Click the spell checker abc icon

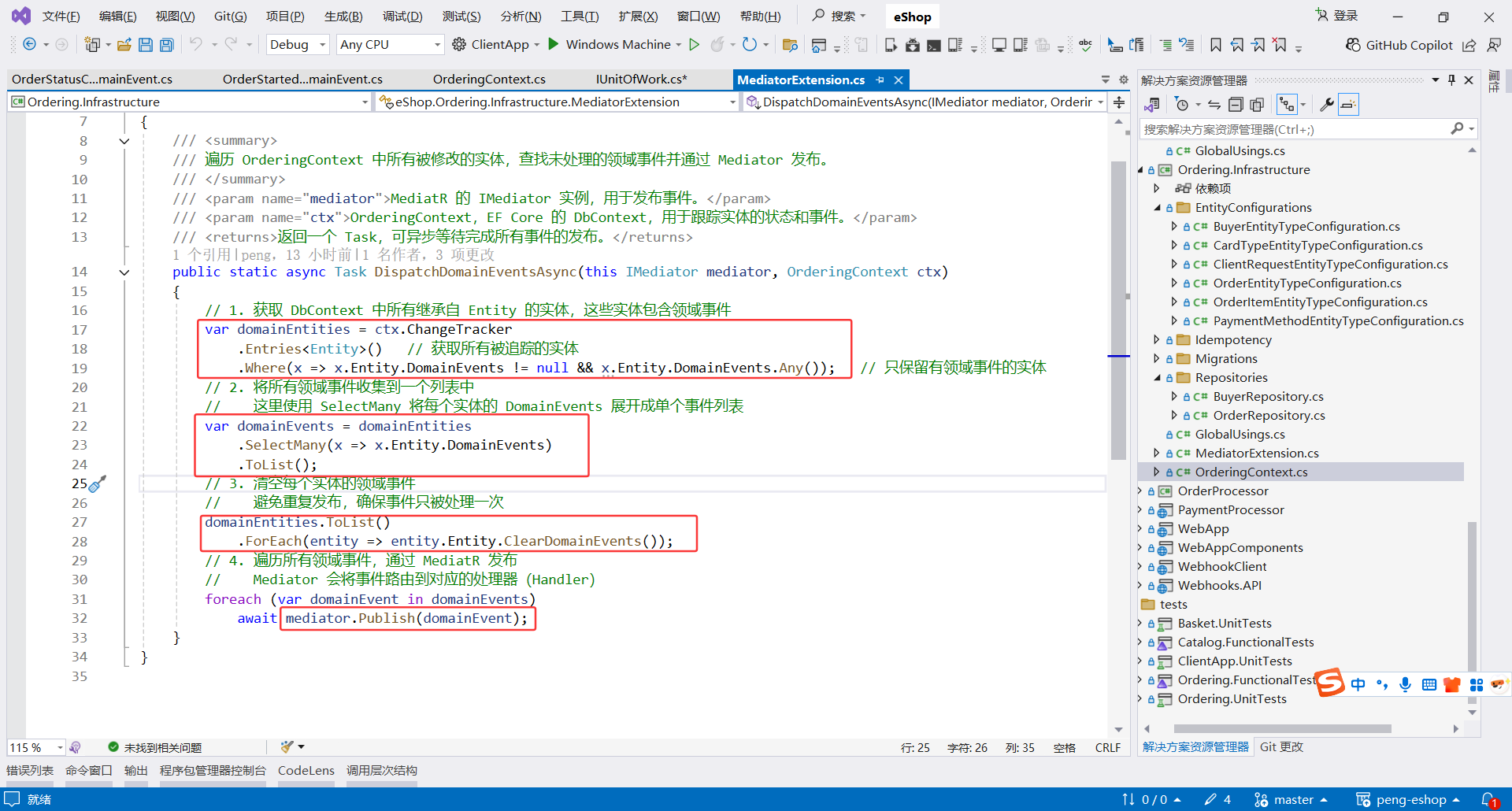[1085, 45]
